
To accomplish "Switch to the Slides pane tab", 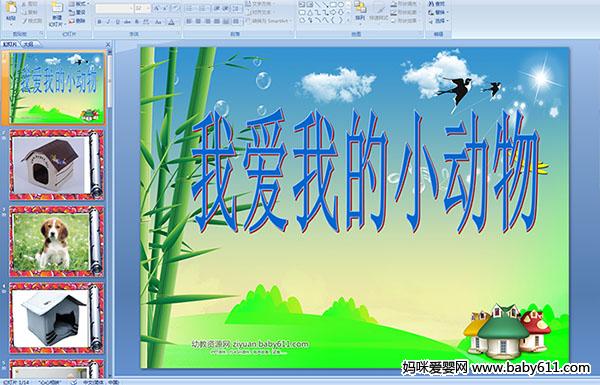I will [10, 44].
